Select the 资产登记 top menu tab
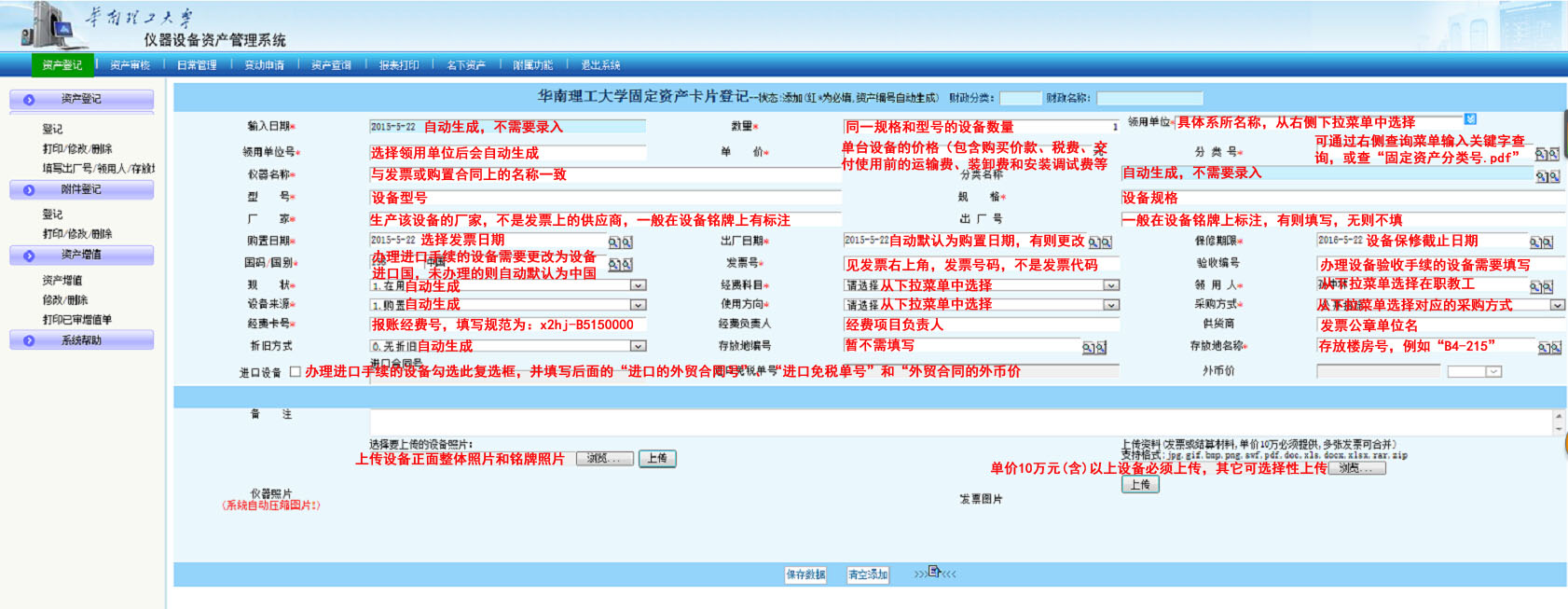This screenshot has height=609, width=1568. pos(62,65)
